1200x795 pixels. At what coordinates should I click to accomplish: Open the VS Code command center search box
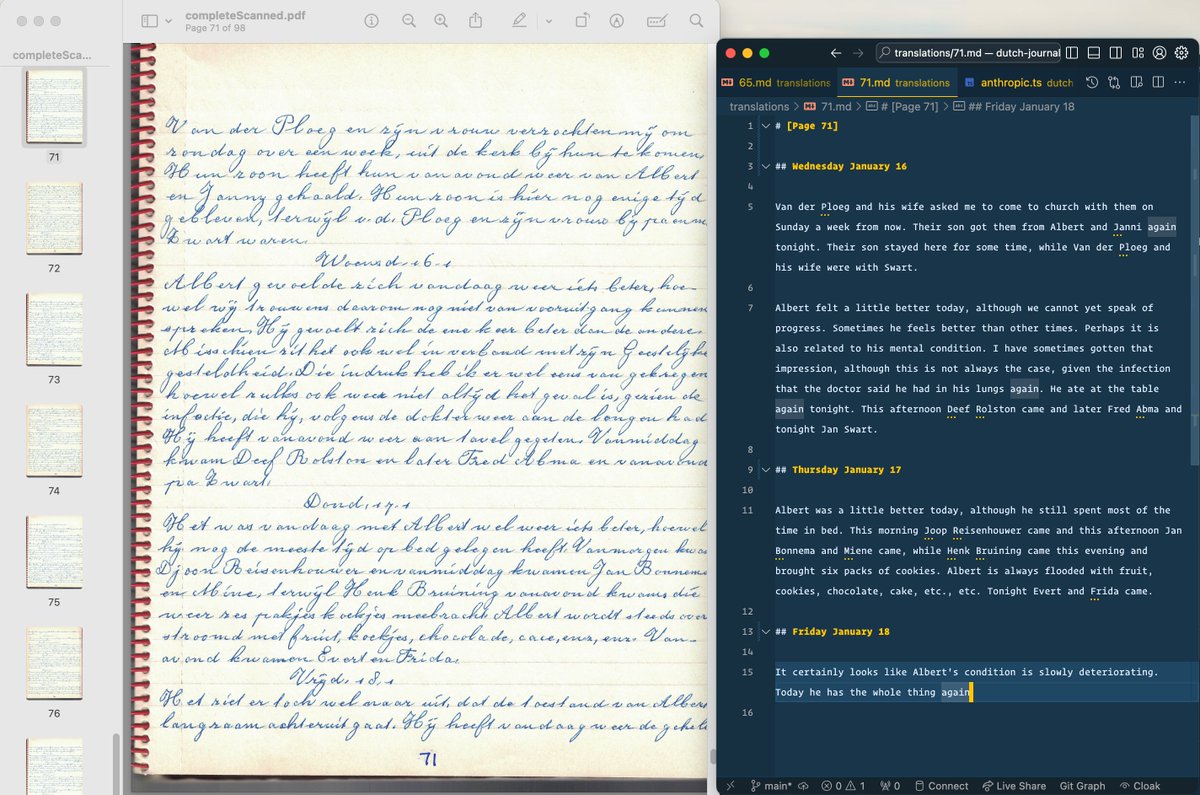pos(968,53)
